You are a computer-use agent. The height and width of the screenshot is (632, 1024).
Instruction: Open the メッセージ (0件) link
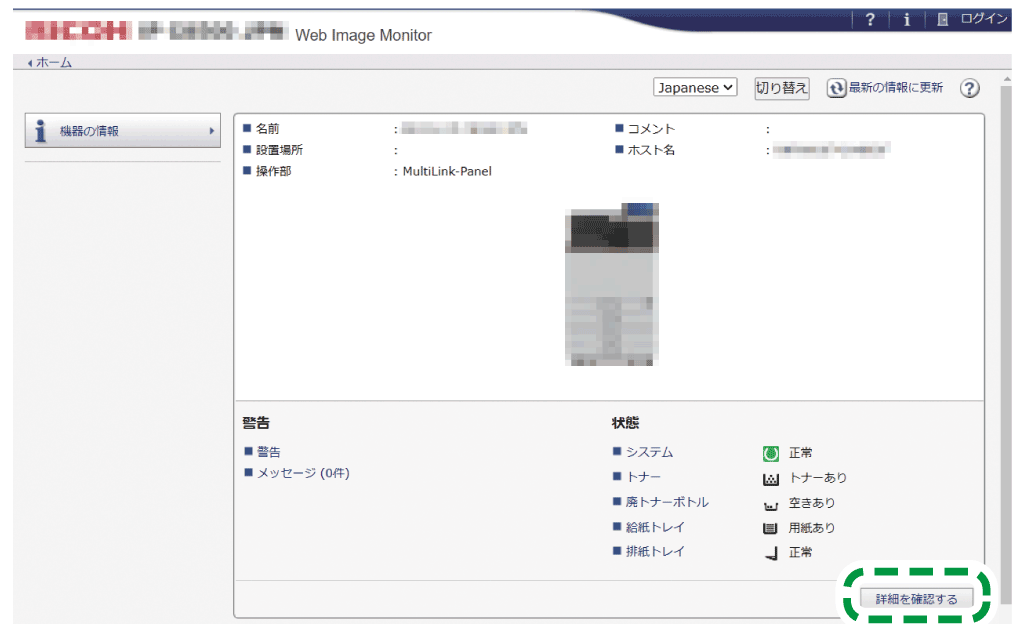[x=305, y=473]
